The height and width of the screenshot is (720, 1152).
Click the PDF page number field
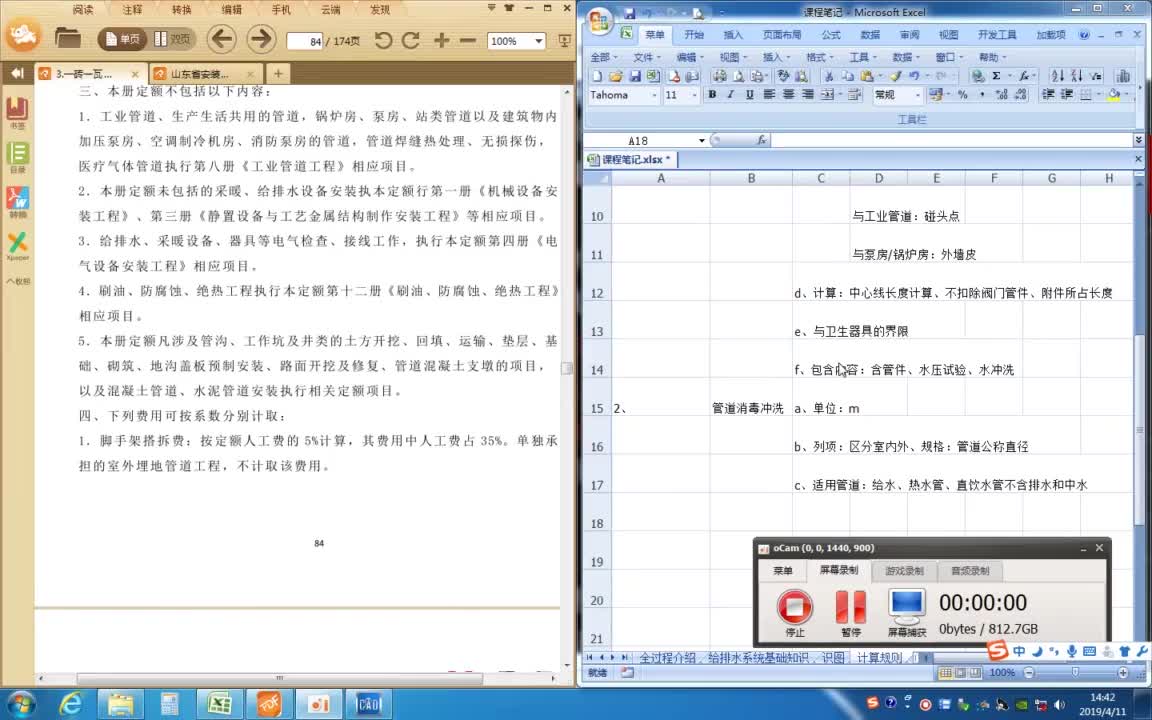305,41
